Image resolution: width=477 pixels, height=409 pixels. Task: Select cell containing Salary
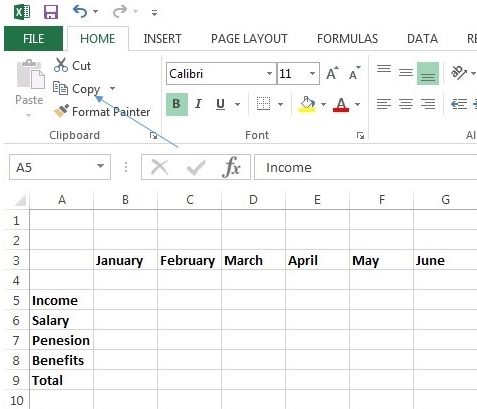coord(62,320)
